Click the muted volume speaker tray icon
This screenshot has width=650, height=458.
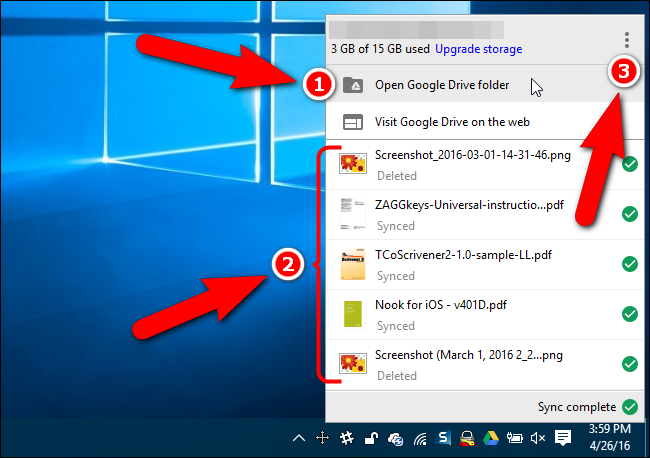click(538, 438)
